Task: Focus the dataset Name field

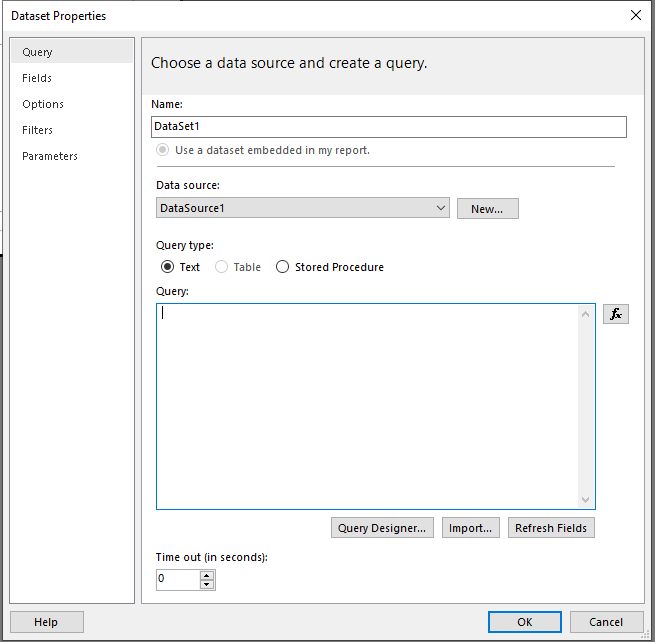Action: [388, 127]
